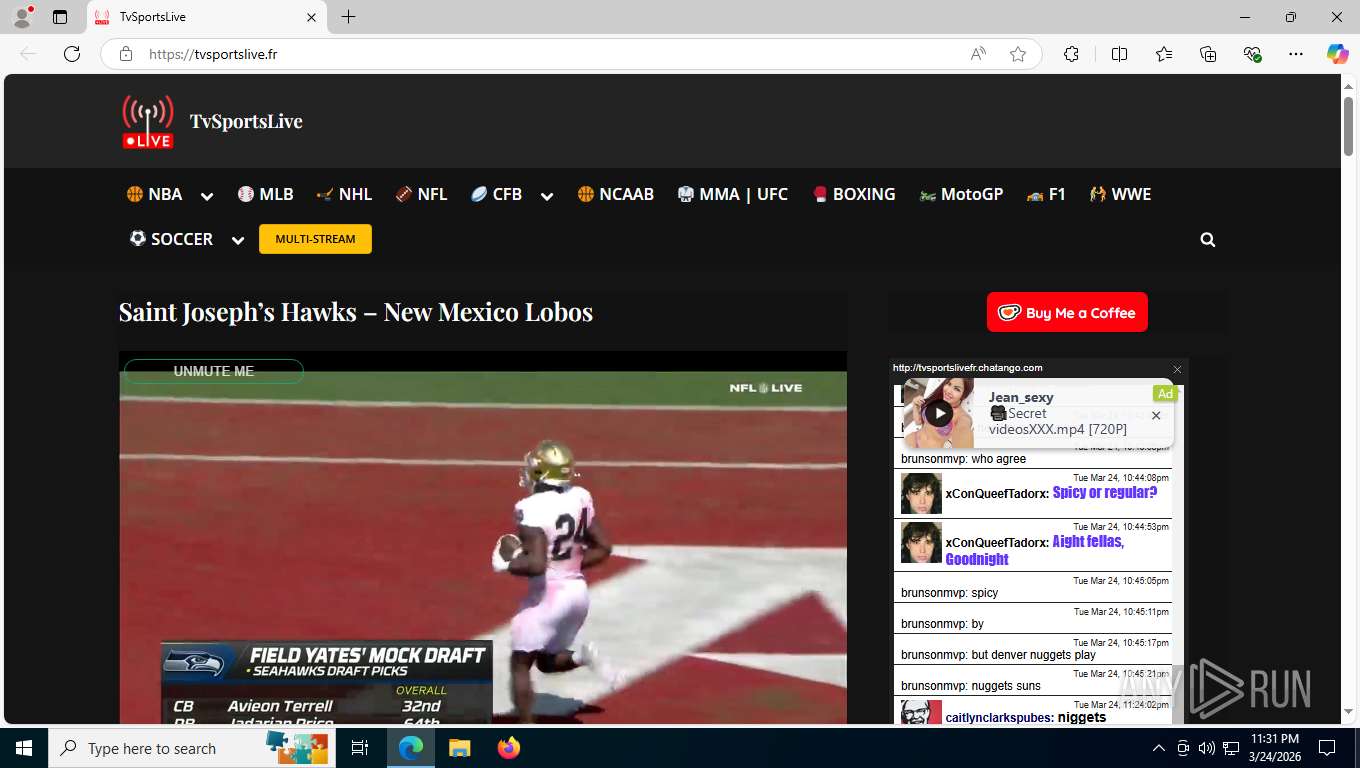Add this page to favorites star
Screen dimensions: 1360x768
(1018, 54)
